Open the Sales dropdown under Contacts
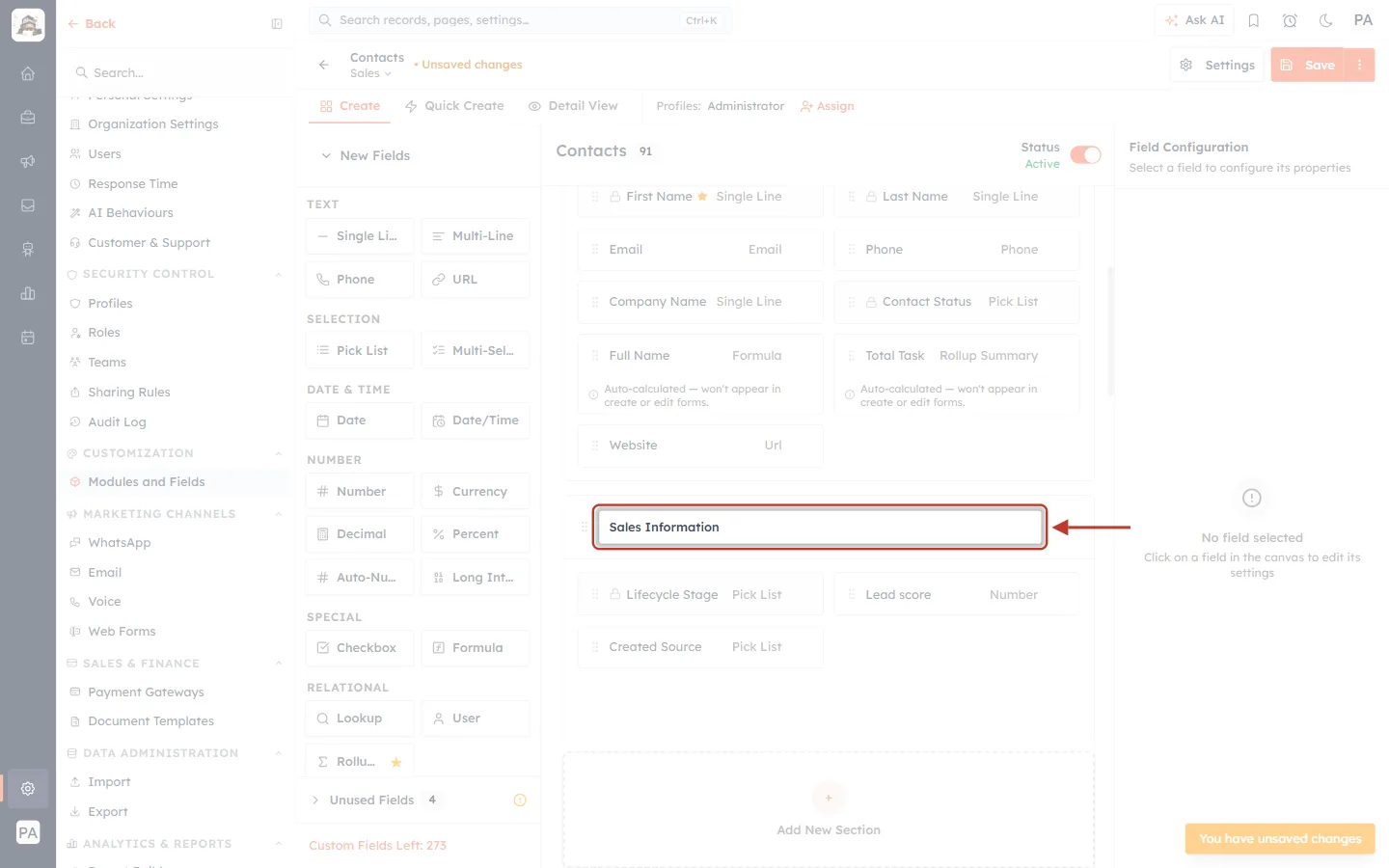Screen dimensions: 1389x868 tap(370, 73)
